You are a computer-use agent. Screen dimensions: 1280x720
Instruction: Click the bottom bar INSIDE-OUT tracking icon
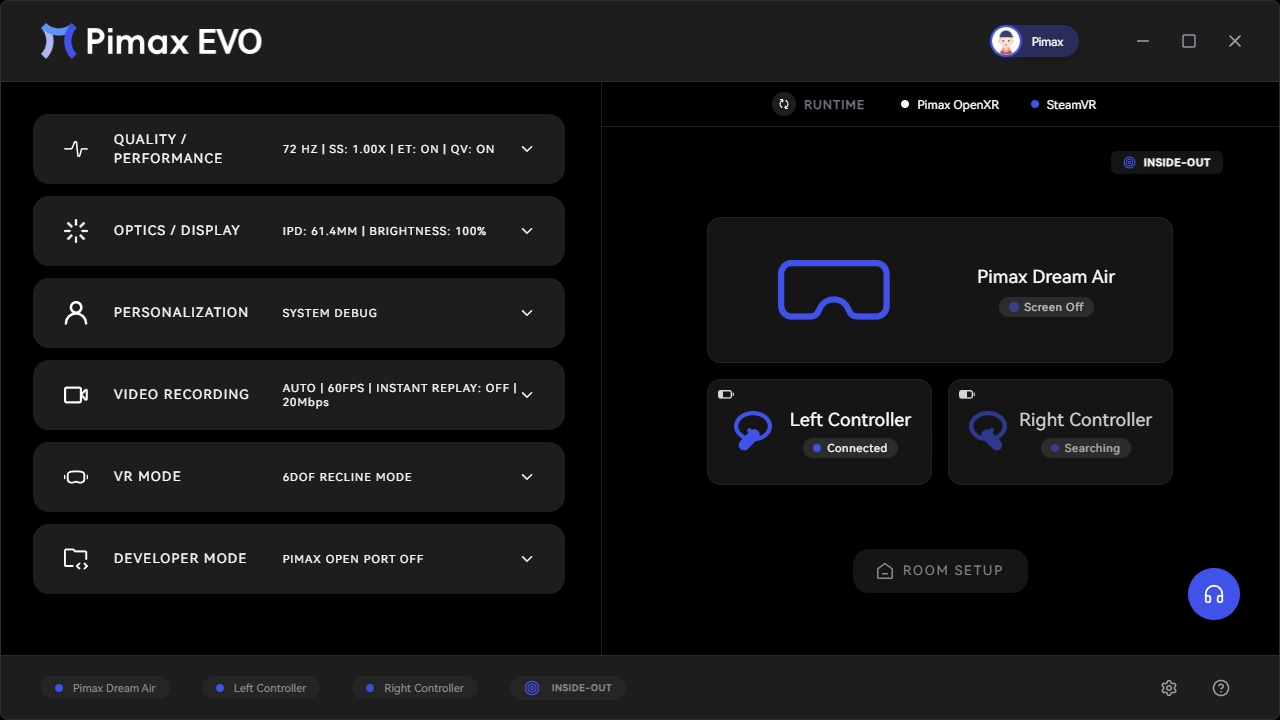[532, 688]
